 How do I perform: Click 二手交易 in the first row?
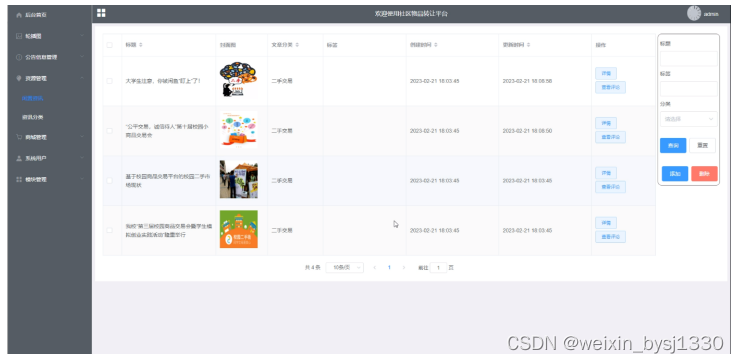tap(282, 81)
